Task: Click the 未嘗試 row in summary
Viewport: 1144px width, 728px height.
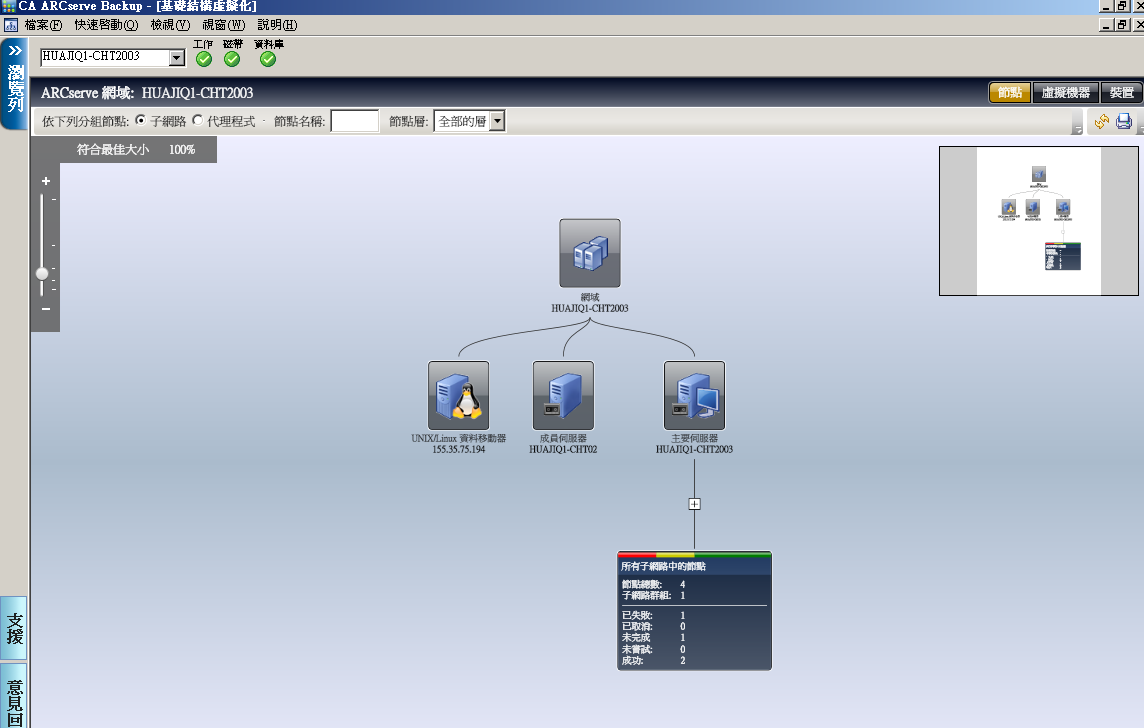Action: coord(654,649)
